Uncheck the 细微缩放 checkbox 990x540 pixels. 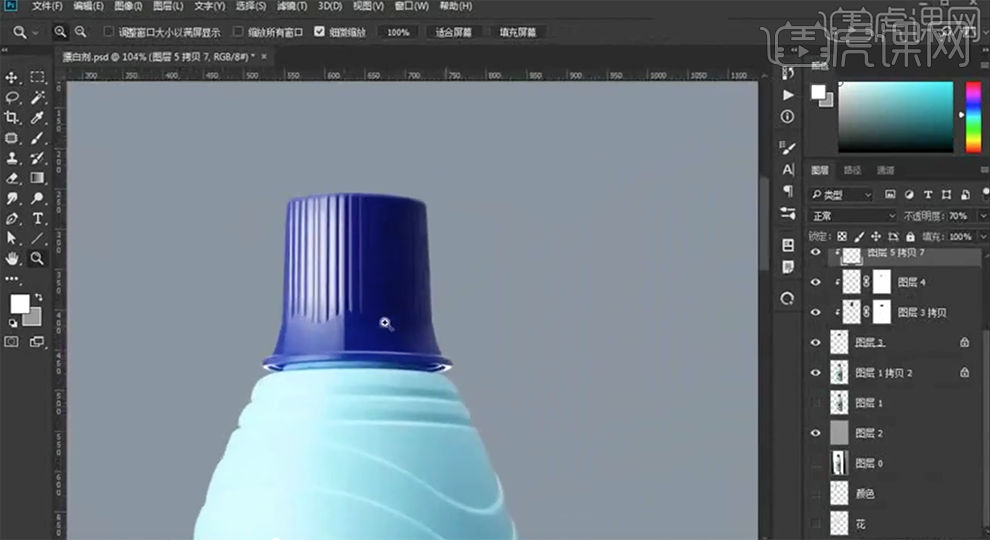(x=320, y=32)
